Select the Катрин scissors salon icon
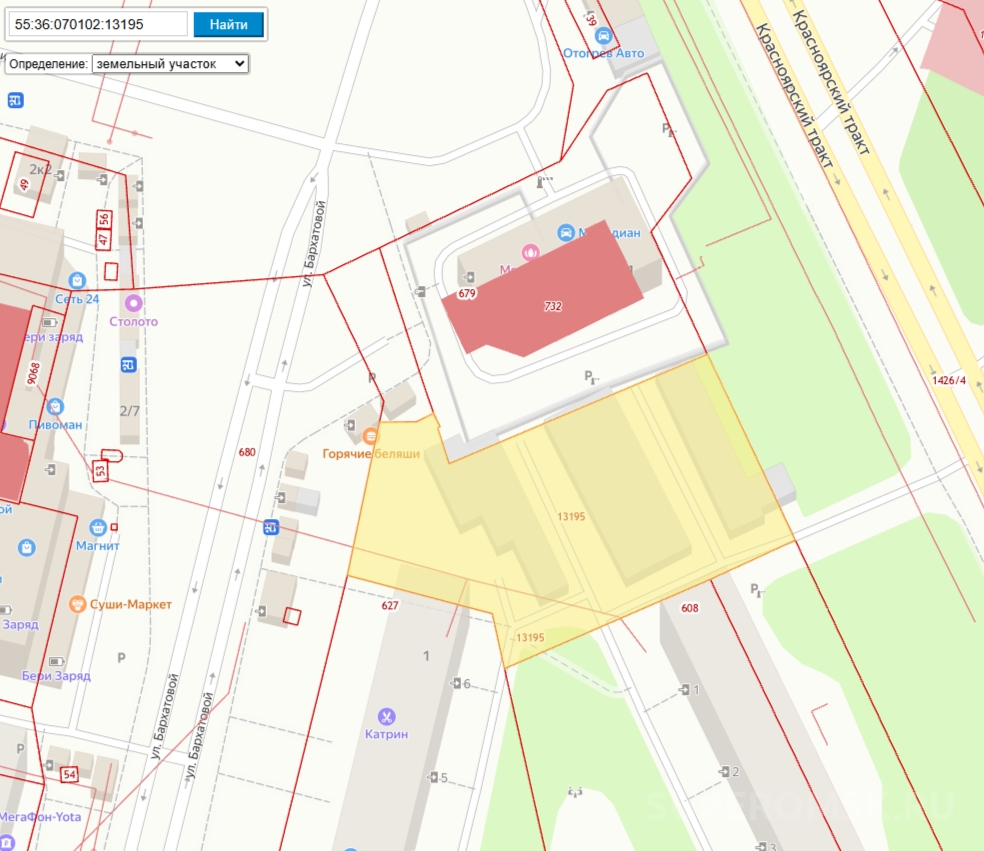 pos(386,716)
